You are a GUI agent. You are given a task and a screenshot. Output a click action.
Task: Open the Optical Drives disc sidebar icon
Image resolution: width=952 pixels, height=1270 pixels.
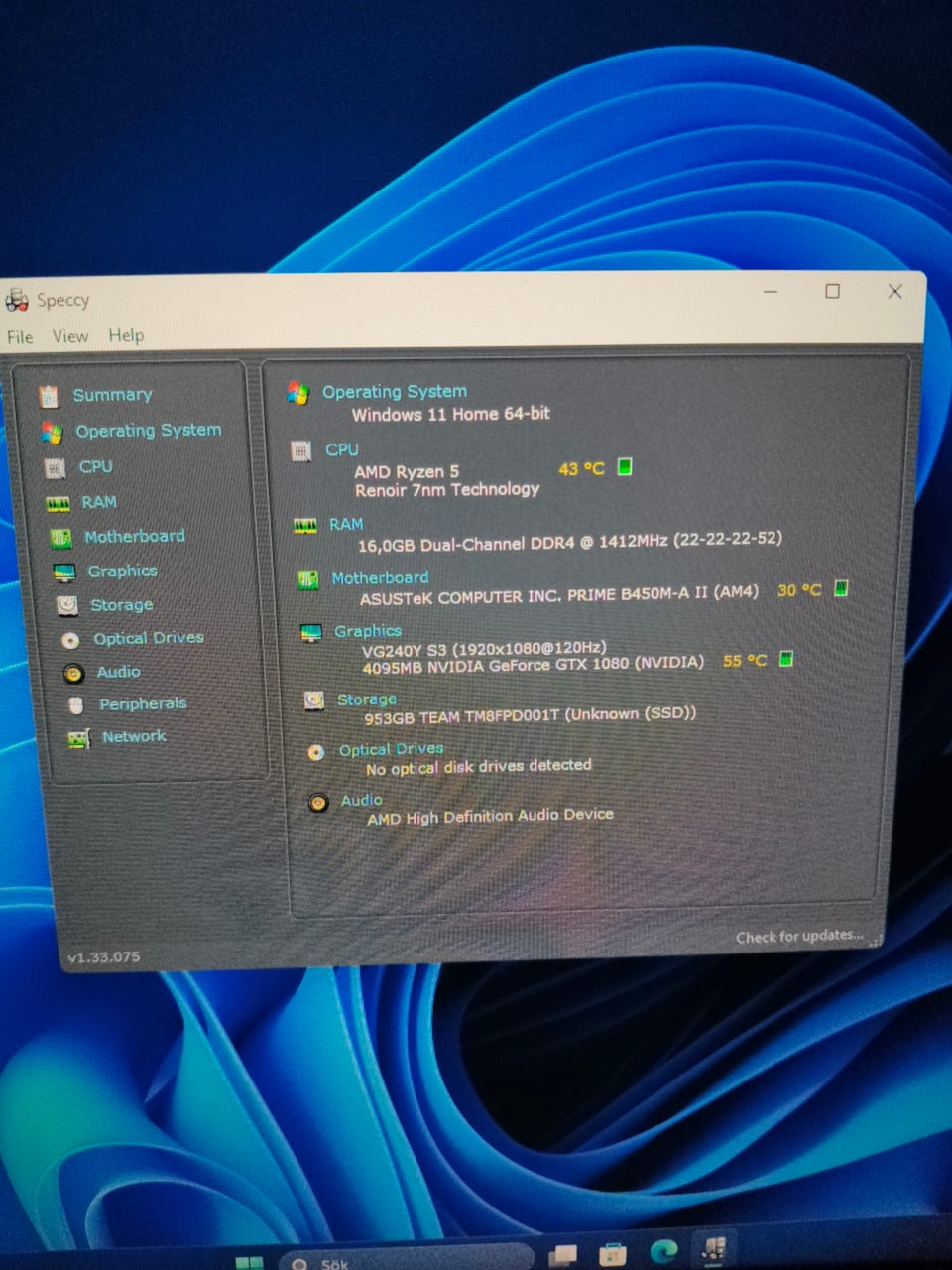click(70, 640)
